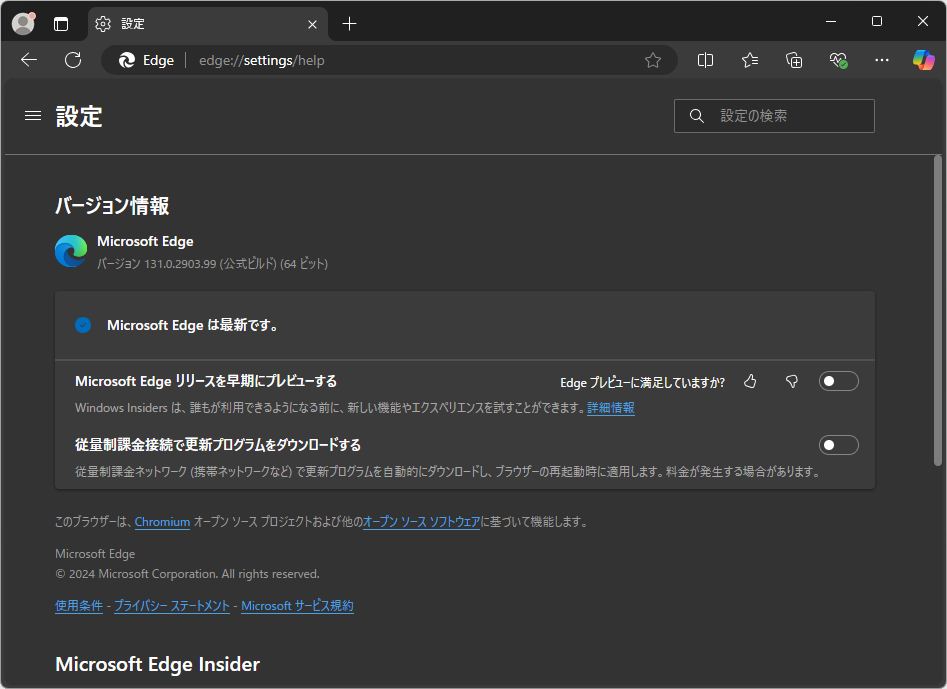Click the Favorites star in the address bar
Screen dimensions: 947x689
(653, 60)
